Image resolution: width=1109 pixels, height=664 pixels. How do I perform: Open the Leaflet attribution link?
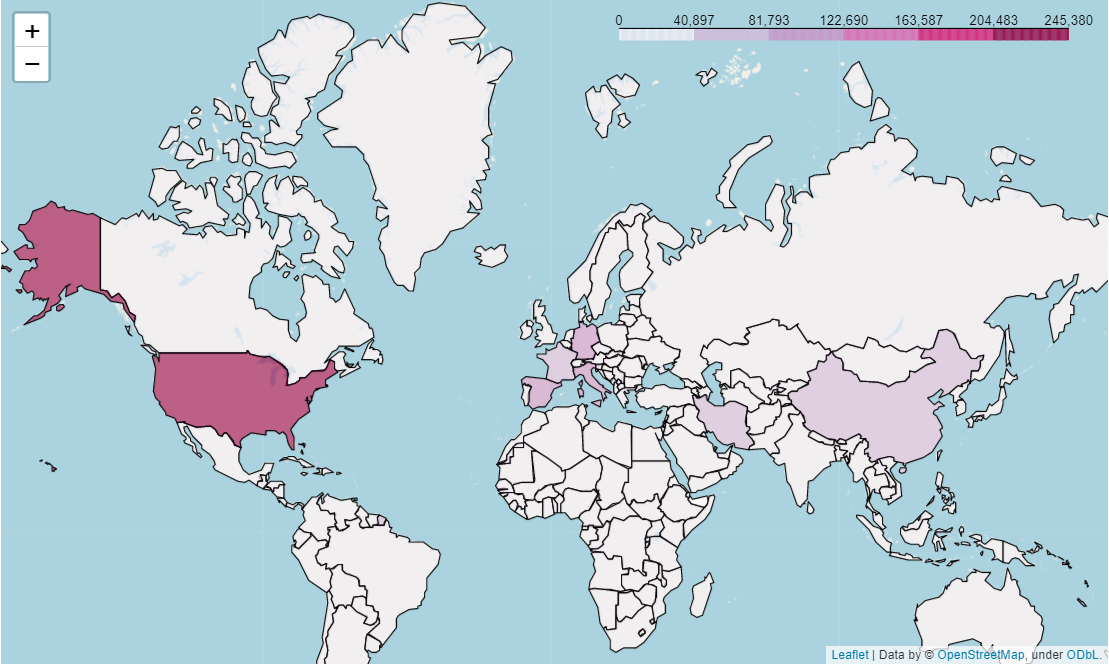(x=849, y=655)
